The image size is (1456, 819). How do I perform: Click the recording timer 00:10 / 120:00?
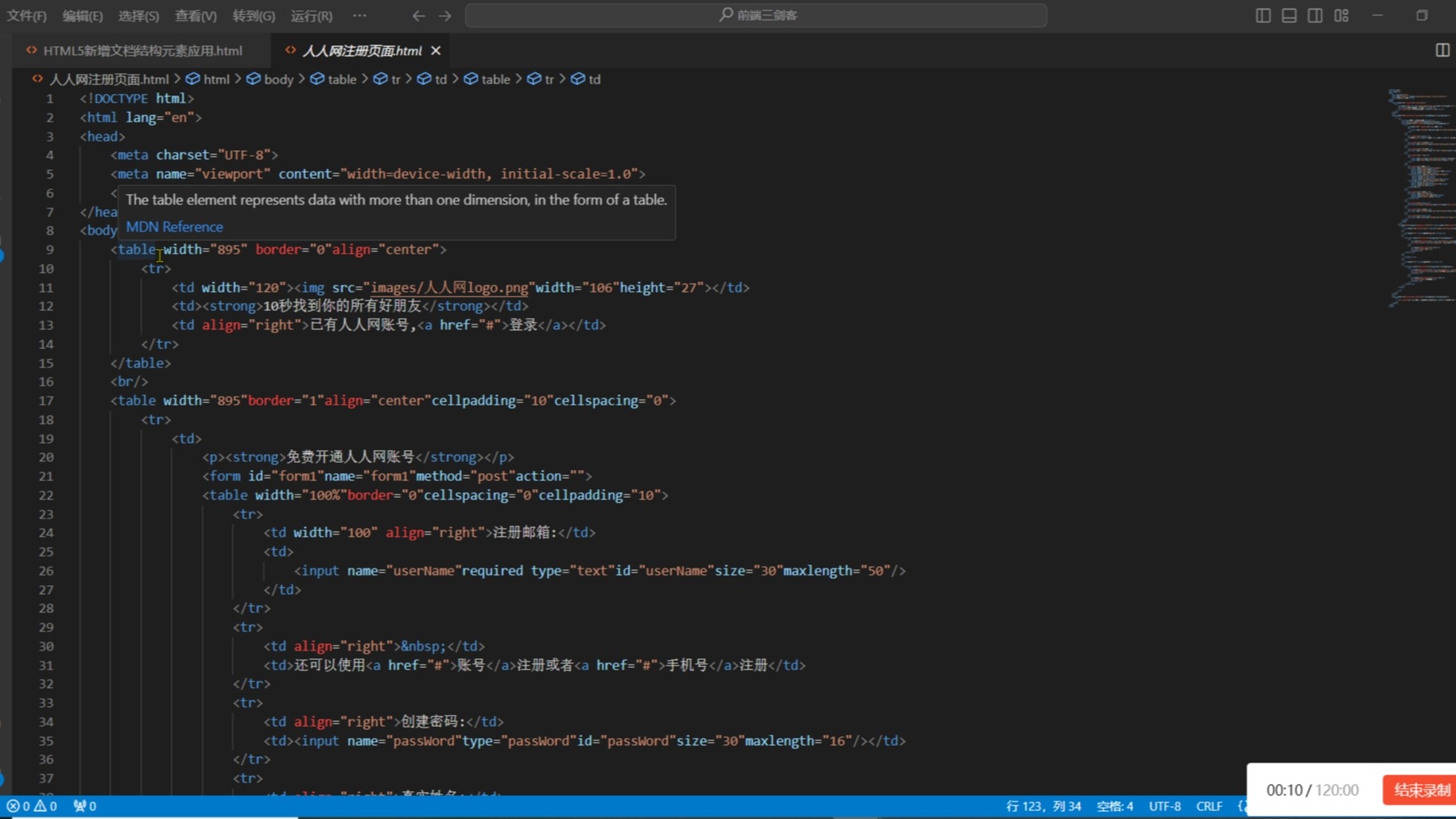pos(1312,790)
